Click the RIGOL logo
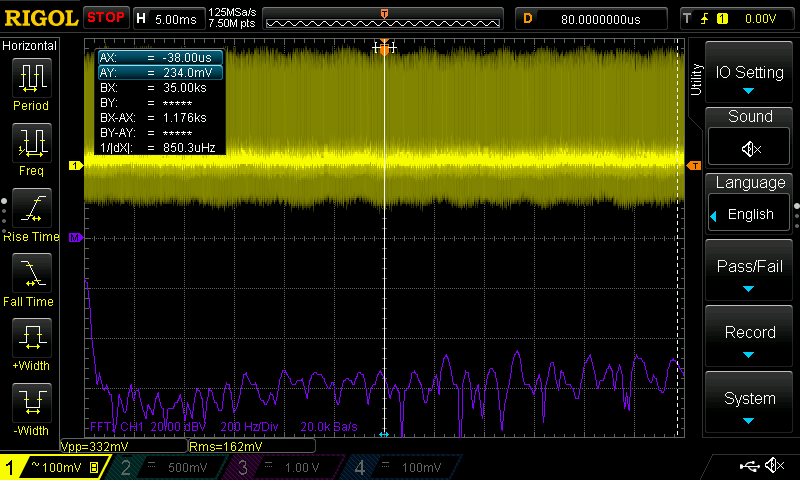Screen dimensions: 800x480 pyautogui.click(x=40, y=18)
